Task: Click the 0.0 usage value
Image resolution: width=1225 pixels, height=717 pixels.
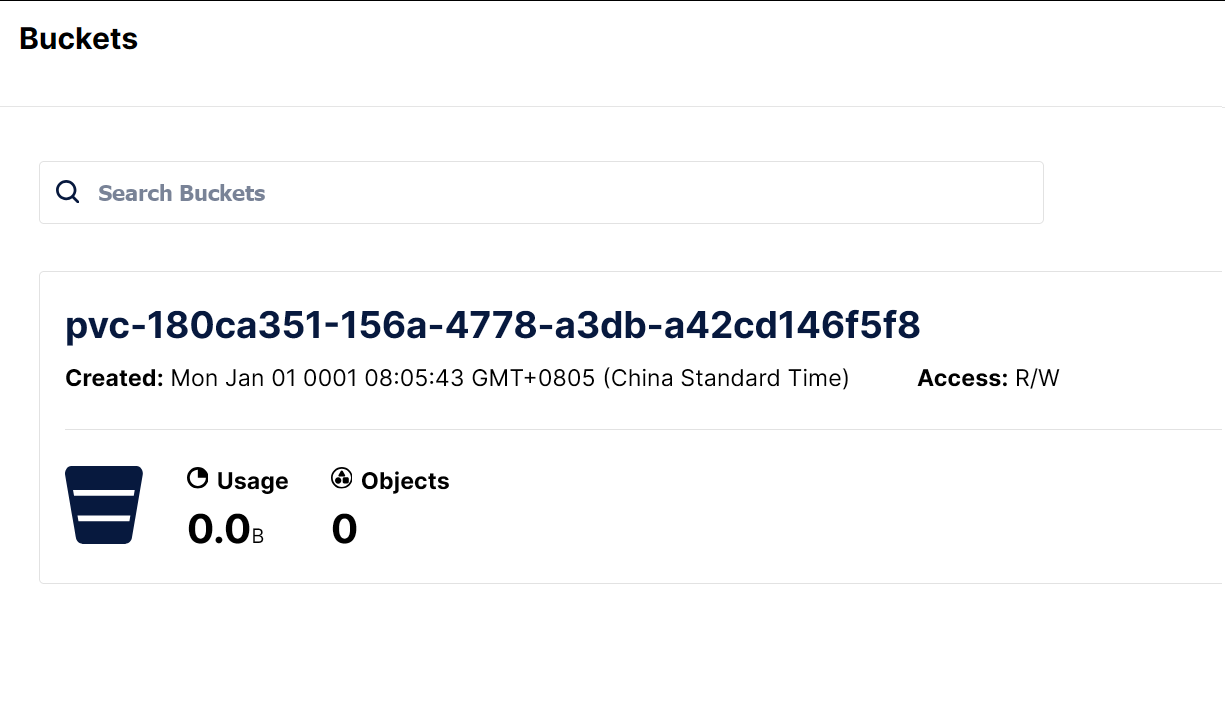Action: [219, 529]
